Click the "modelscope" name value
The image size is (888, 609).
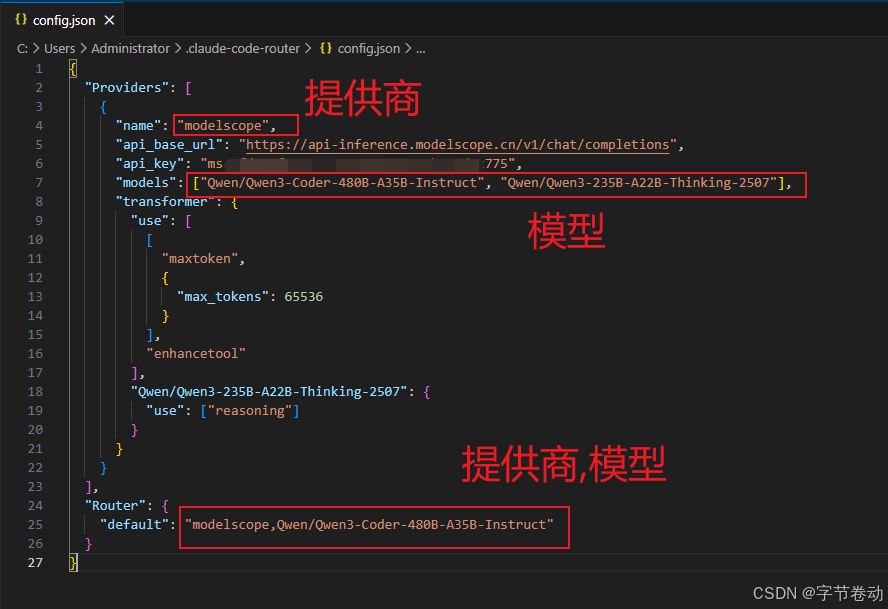223,126
